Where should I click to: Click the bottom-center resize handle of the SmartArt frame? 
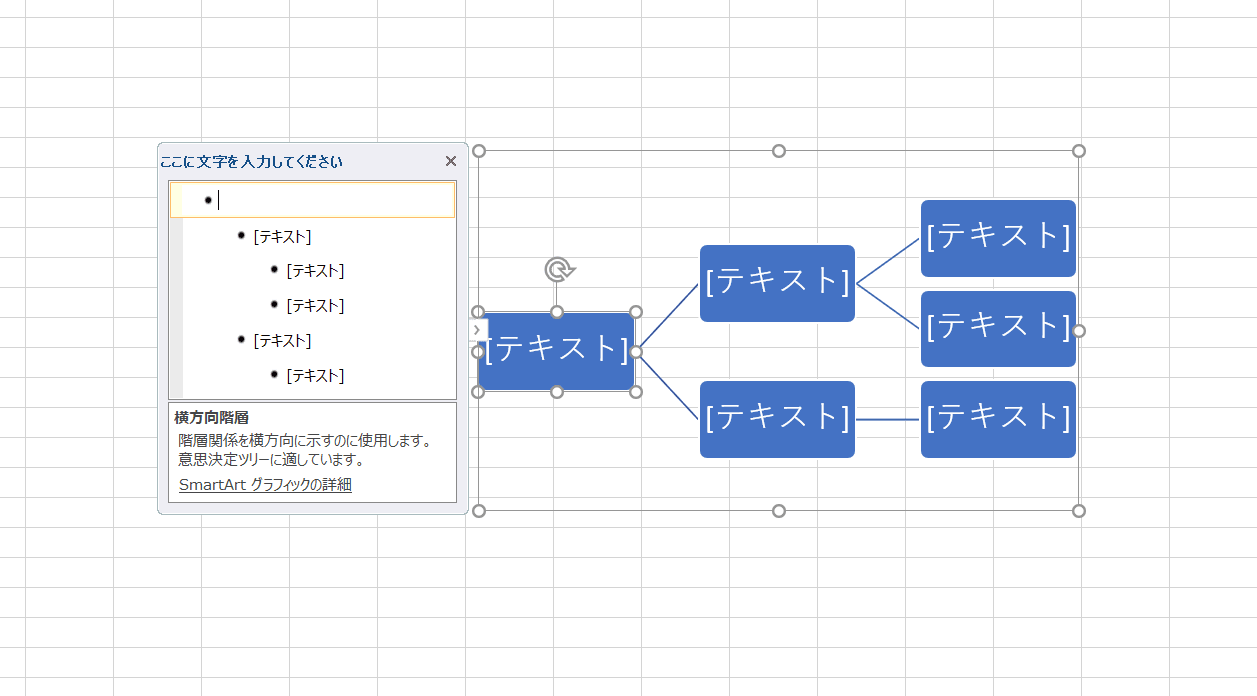pyautogui.click(x=779, y=511)
